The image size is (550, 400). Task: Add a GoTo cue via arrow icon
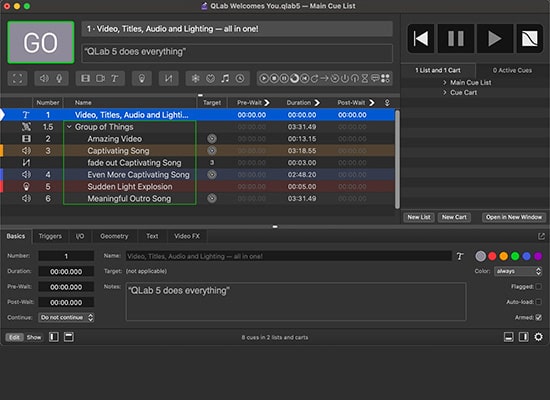pyautogui.click(x=324, y=78)
